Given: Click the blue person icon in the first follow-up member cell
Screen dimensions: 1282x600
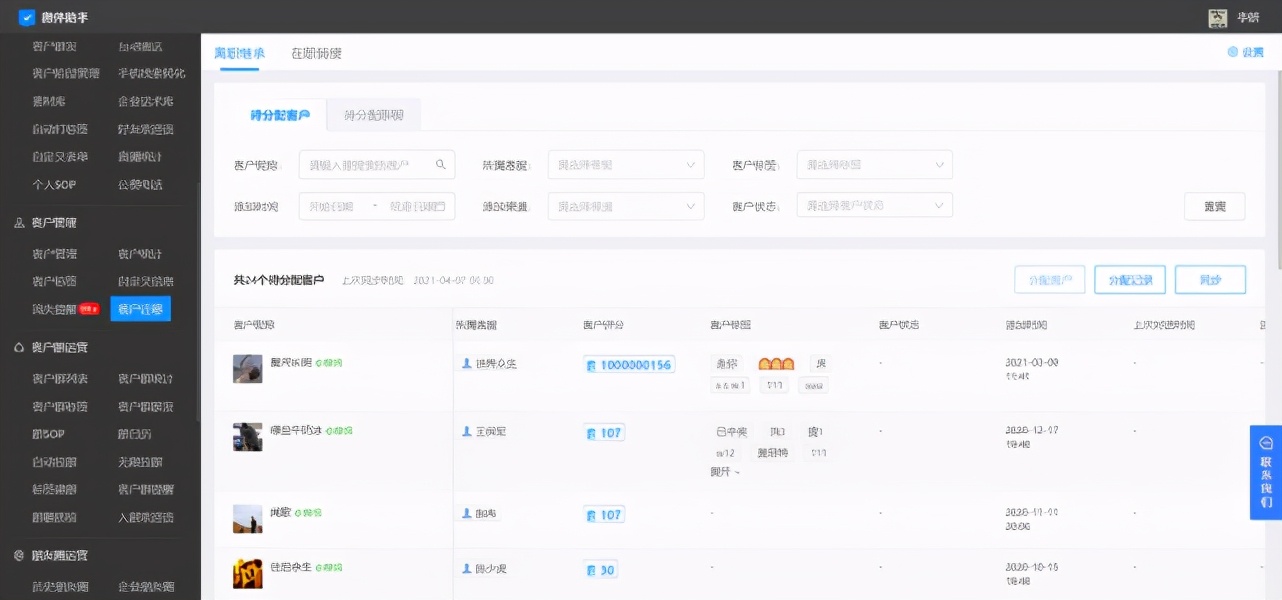Looking at the screenshot, I should [466, 365].
